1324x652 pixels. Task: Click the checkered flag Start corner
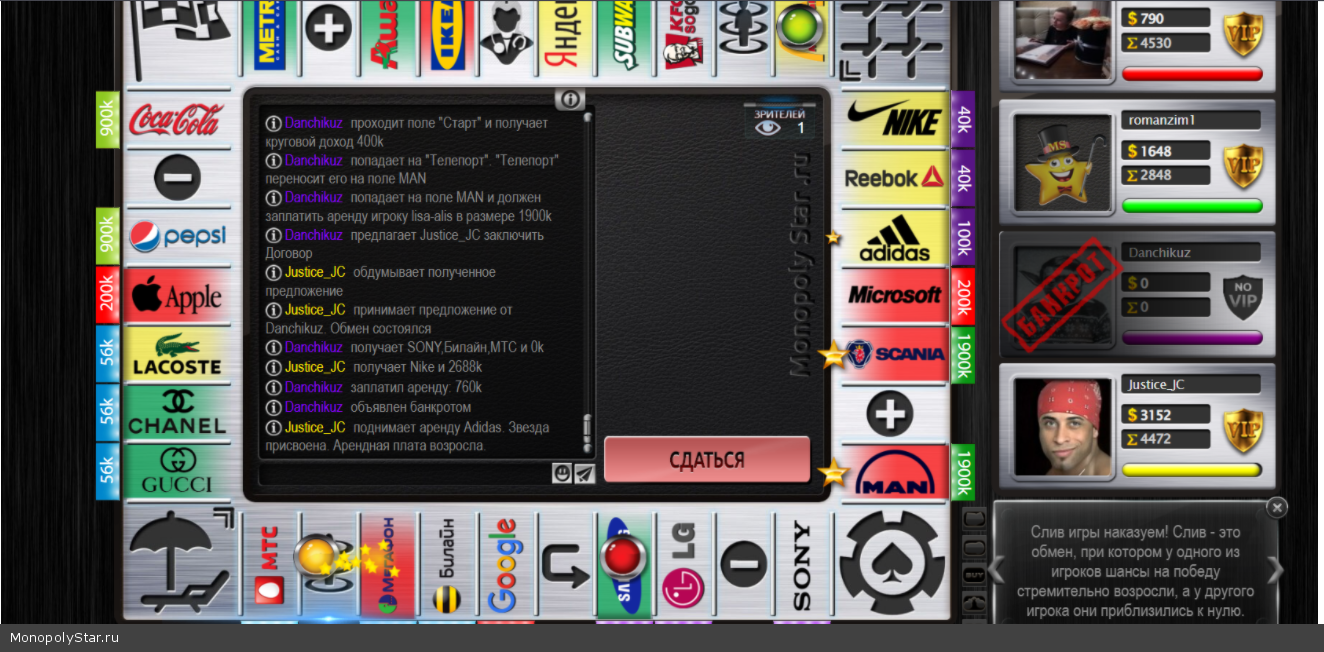tap(178, 38)
